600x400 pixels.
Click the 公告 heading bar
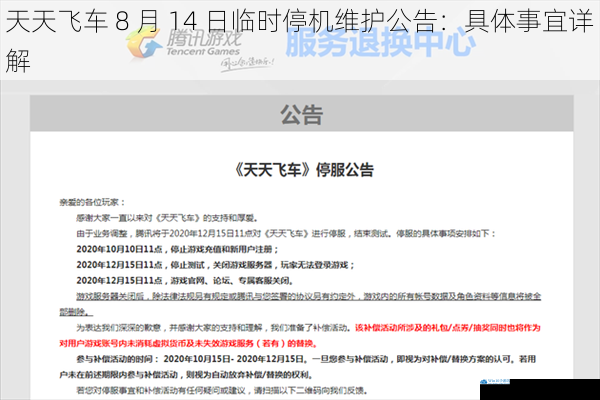(x=302, y=114)
